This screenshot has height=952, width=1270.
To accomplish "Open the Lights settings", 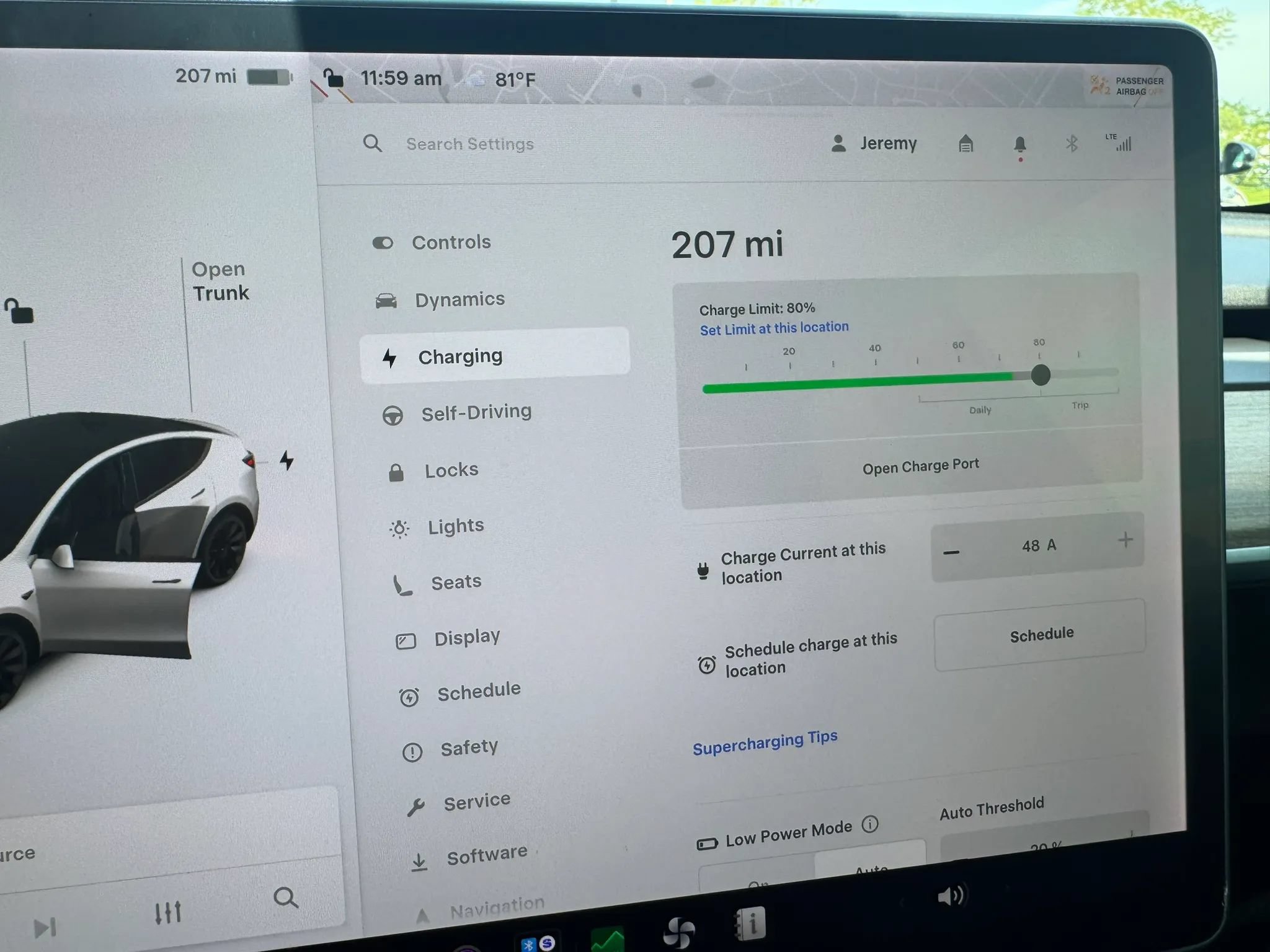I will (456, 527).
